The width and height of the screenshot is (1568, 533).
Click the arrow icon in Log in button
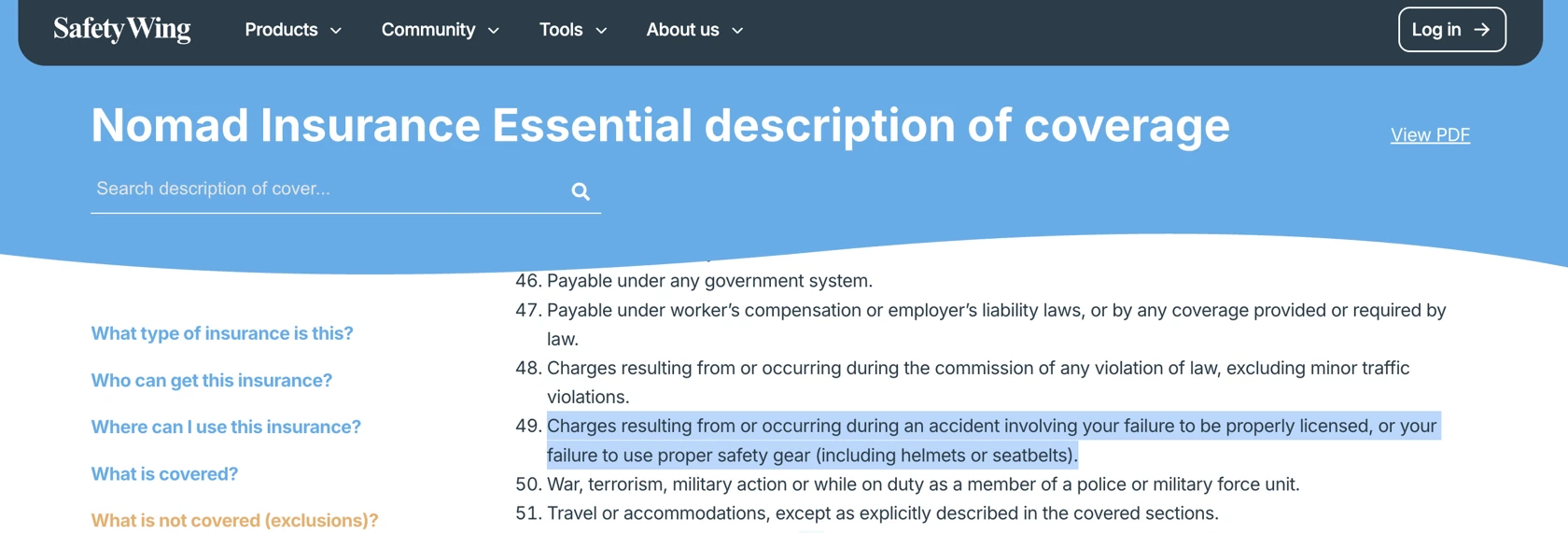1481,30
